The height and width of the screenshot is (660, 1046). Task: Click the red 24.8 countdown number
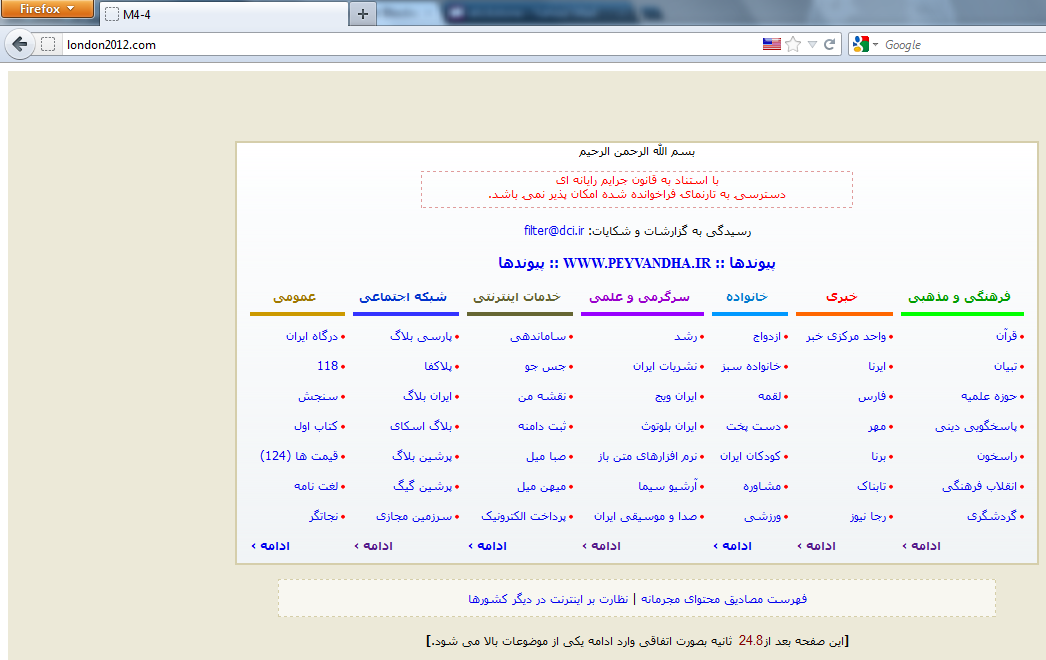click(x=750, y=641)
